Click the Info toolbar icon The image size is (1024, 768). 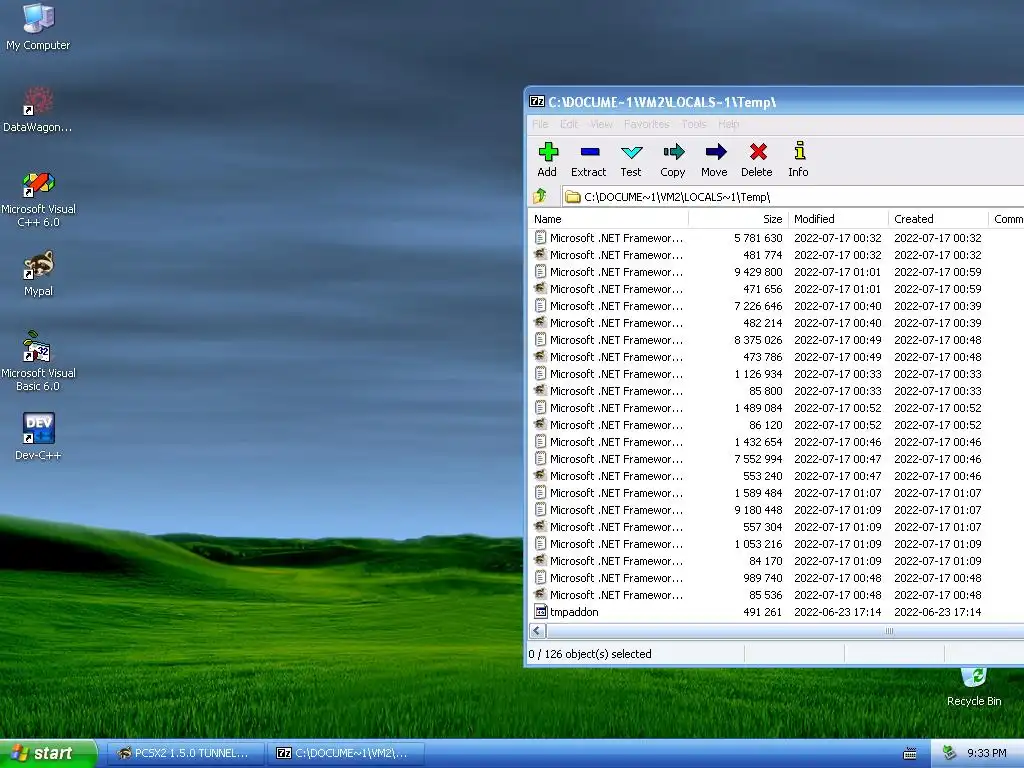pyautogui.click(x=799, y=152)
